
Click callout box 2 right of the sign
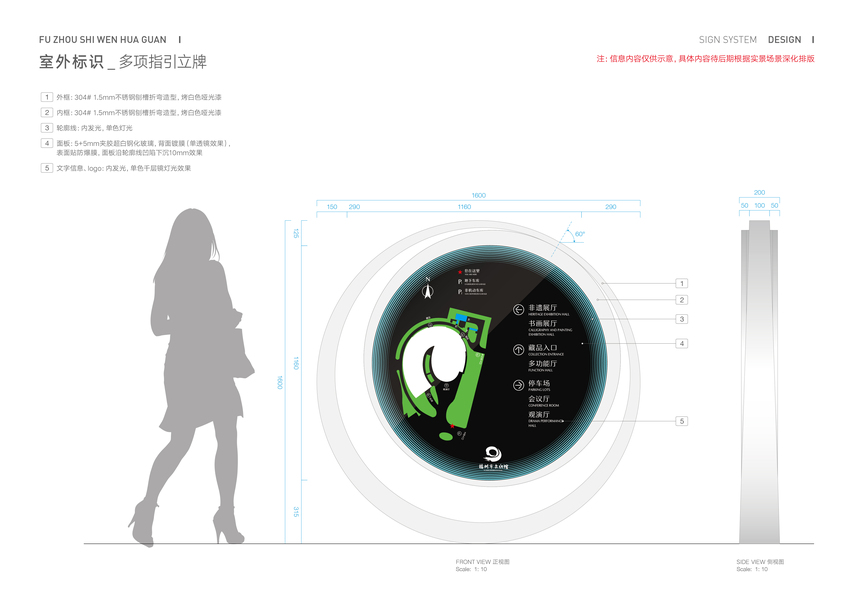(x=682, y=299)
